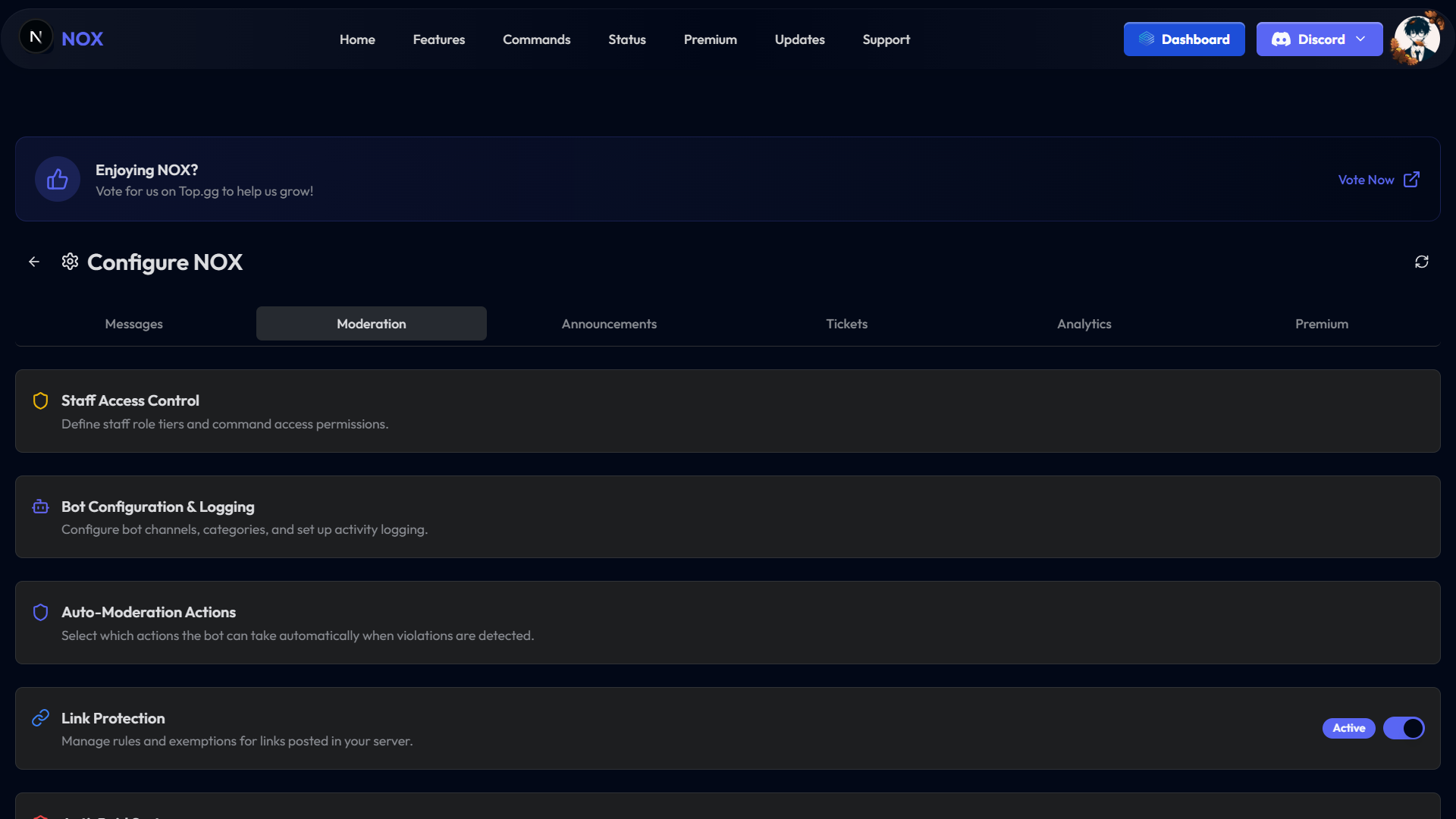Expand the Staff Access Control section
Viewport: 1456px width, 819px height.
tap(728, 411)
